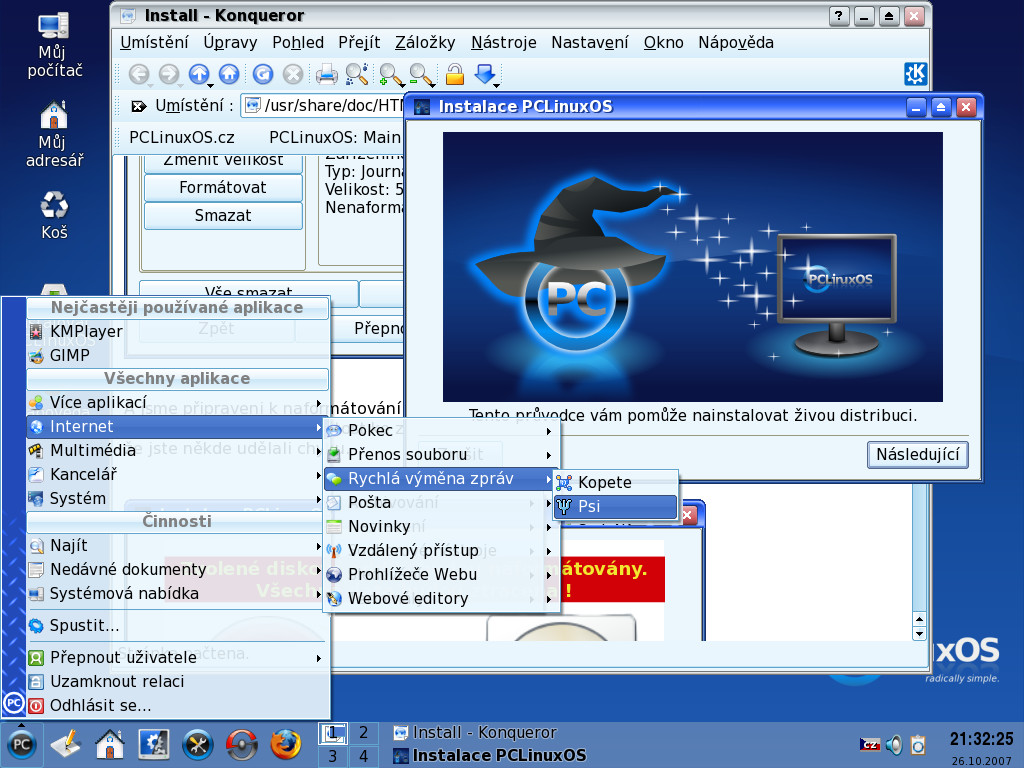The height and width of the screenshot is (768, 1024).
Task: Launch Psi from the messaging submenu
Action: tap(616, 507)
